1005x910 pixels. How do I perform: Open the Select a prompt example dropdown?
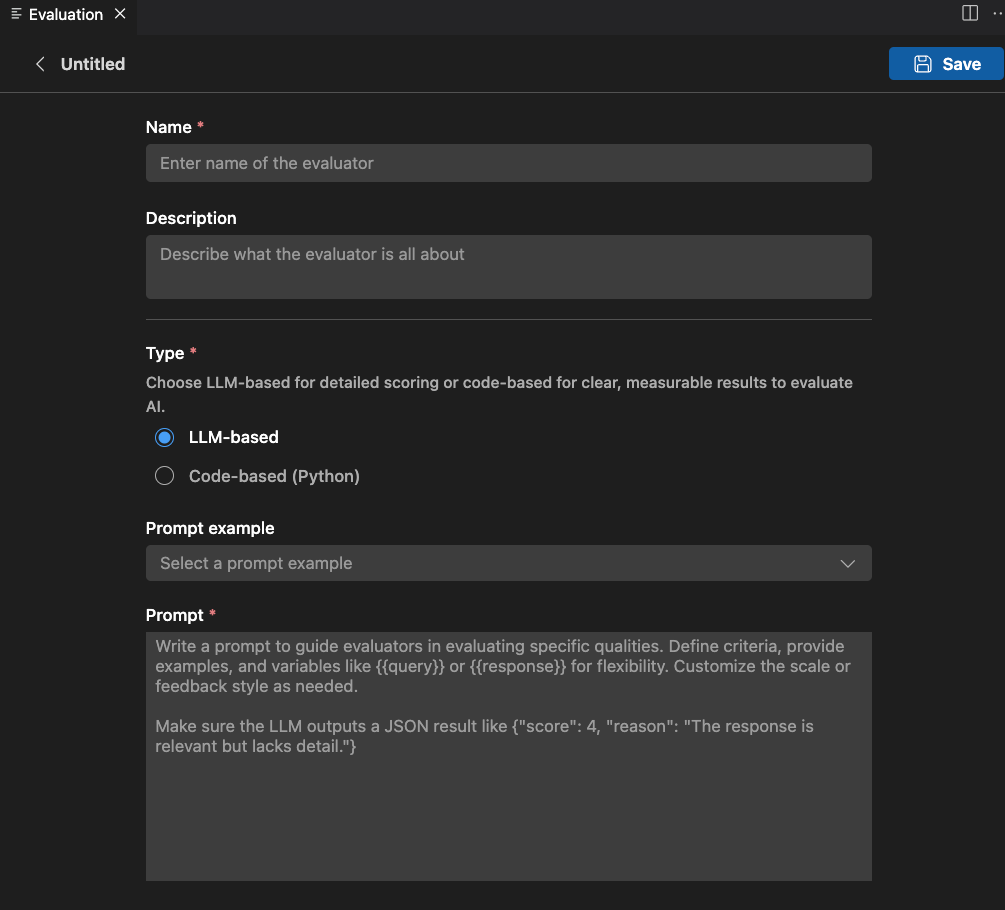(508, 563)
